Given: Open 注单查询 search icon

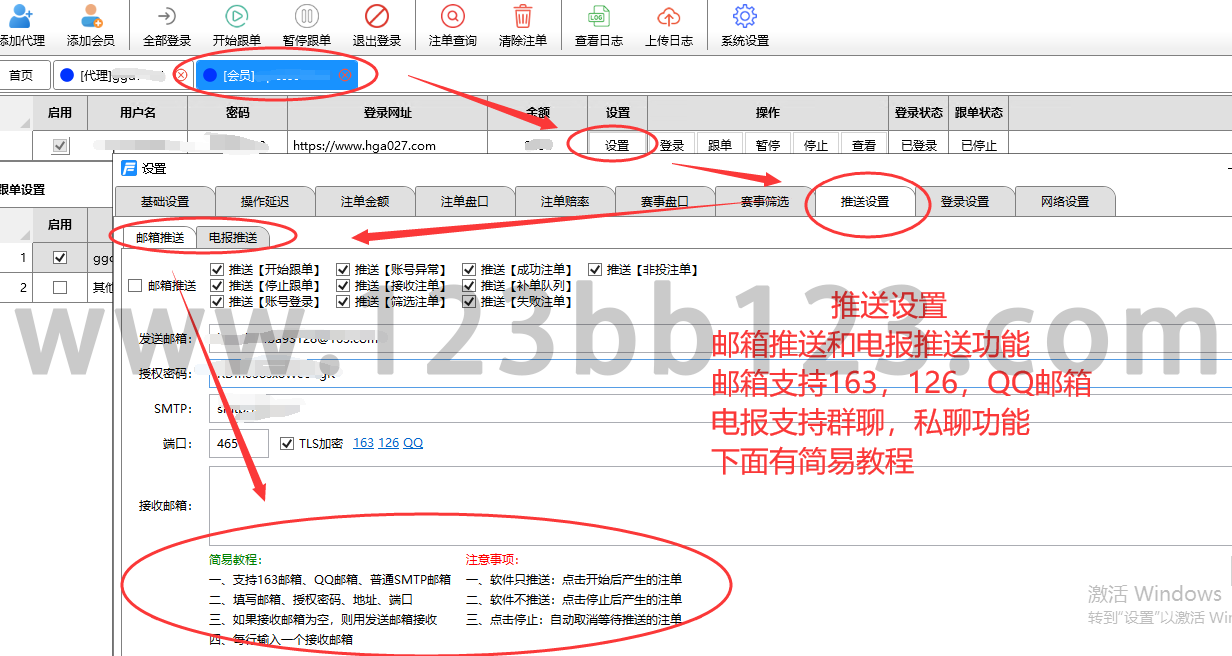Looking at the screenshot, I should (453, 17).
